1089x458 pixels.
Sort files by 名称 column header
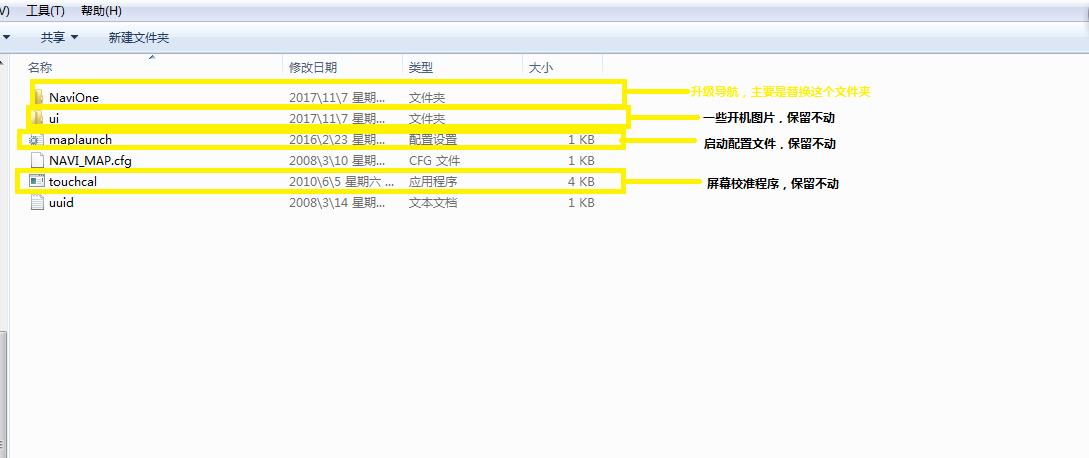point(40,67)
